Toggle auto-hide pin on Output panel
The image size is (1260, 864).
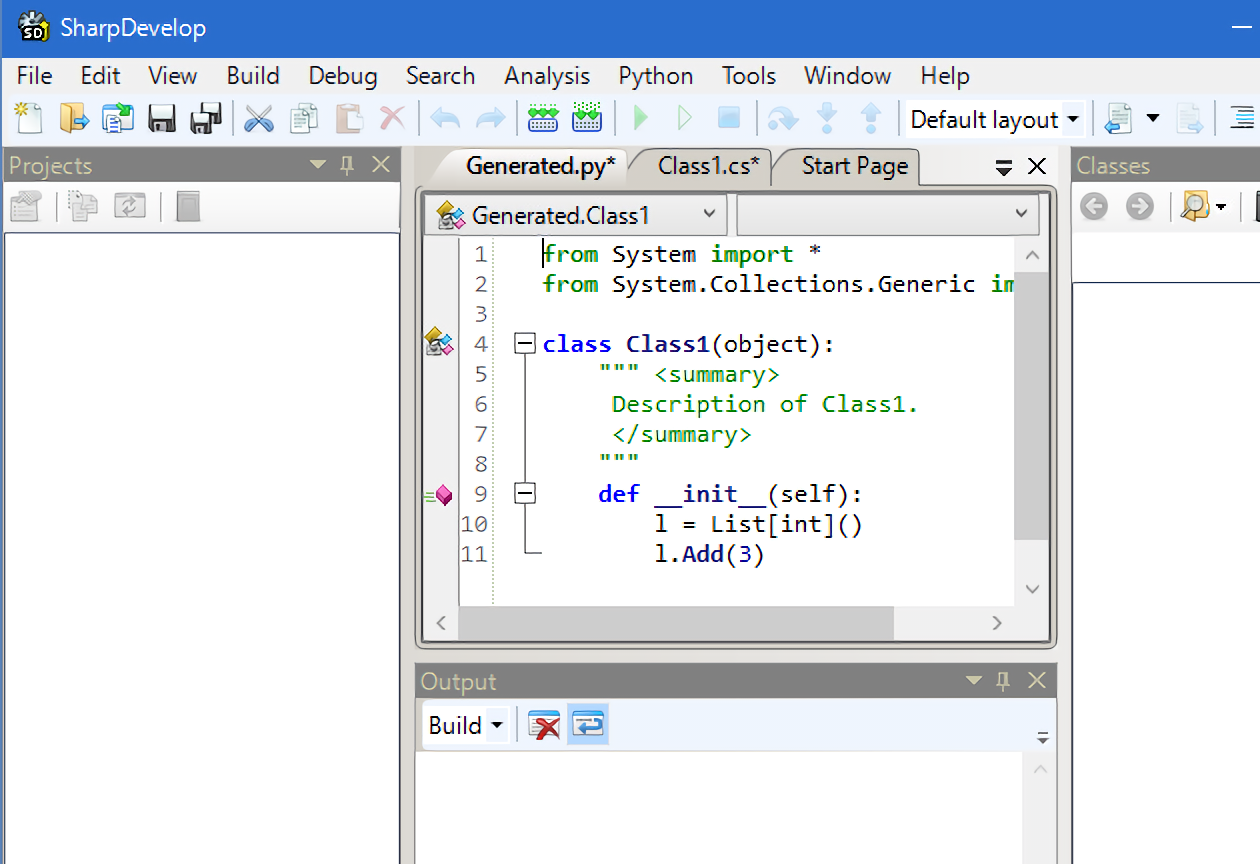pyautogui.click(x=1004, y=681)
